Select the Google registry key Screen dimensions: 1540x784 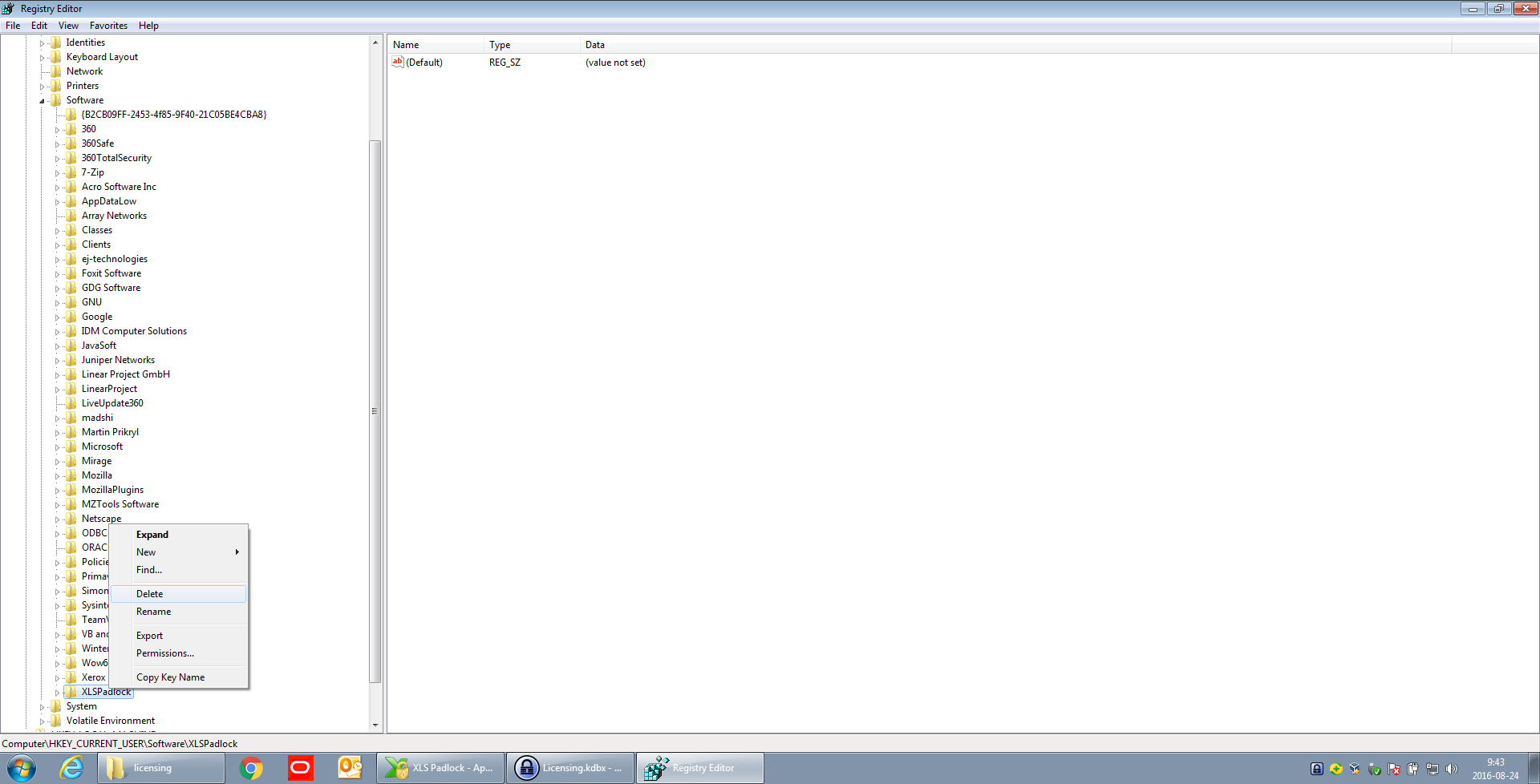point(97,317)
